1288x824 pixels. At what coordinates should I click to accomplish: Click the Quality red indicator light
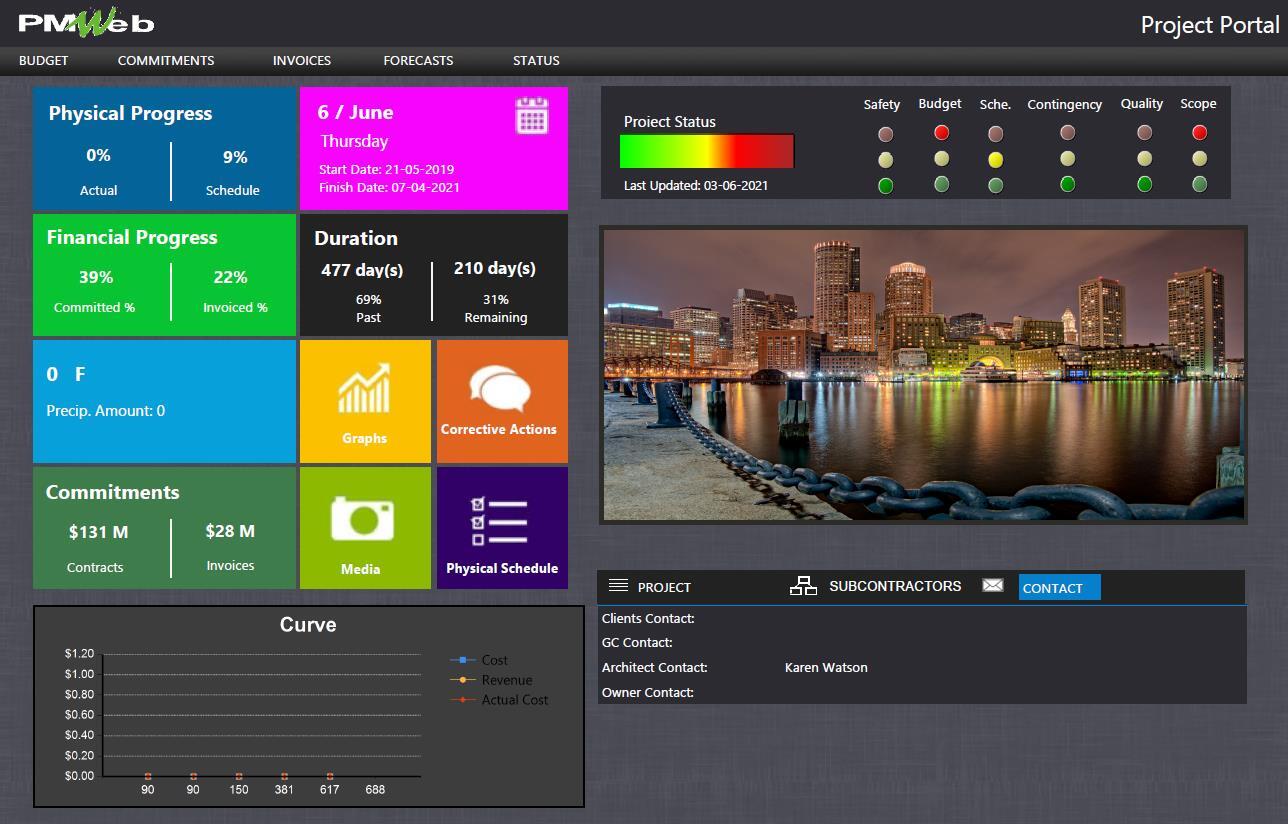tap(1144, 132)
